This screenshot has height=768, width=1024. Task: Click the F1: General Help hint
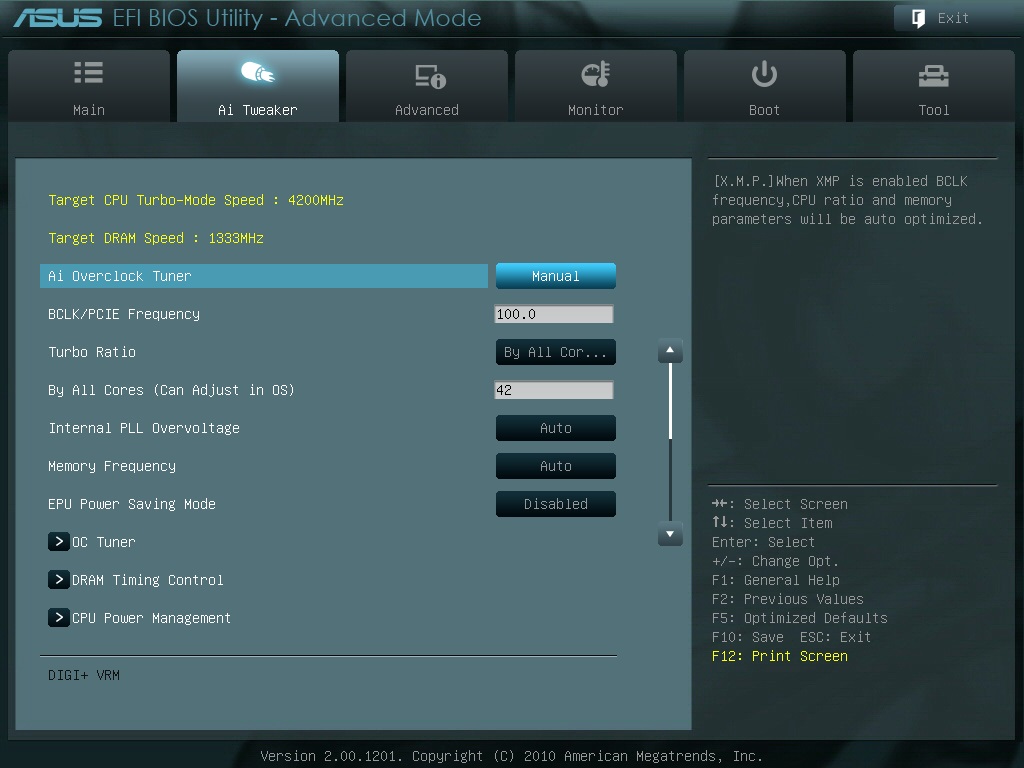[776, 580]
